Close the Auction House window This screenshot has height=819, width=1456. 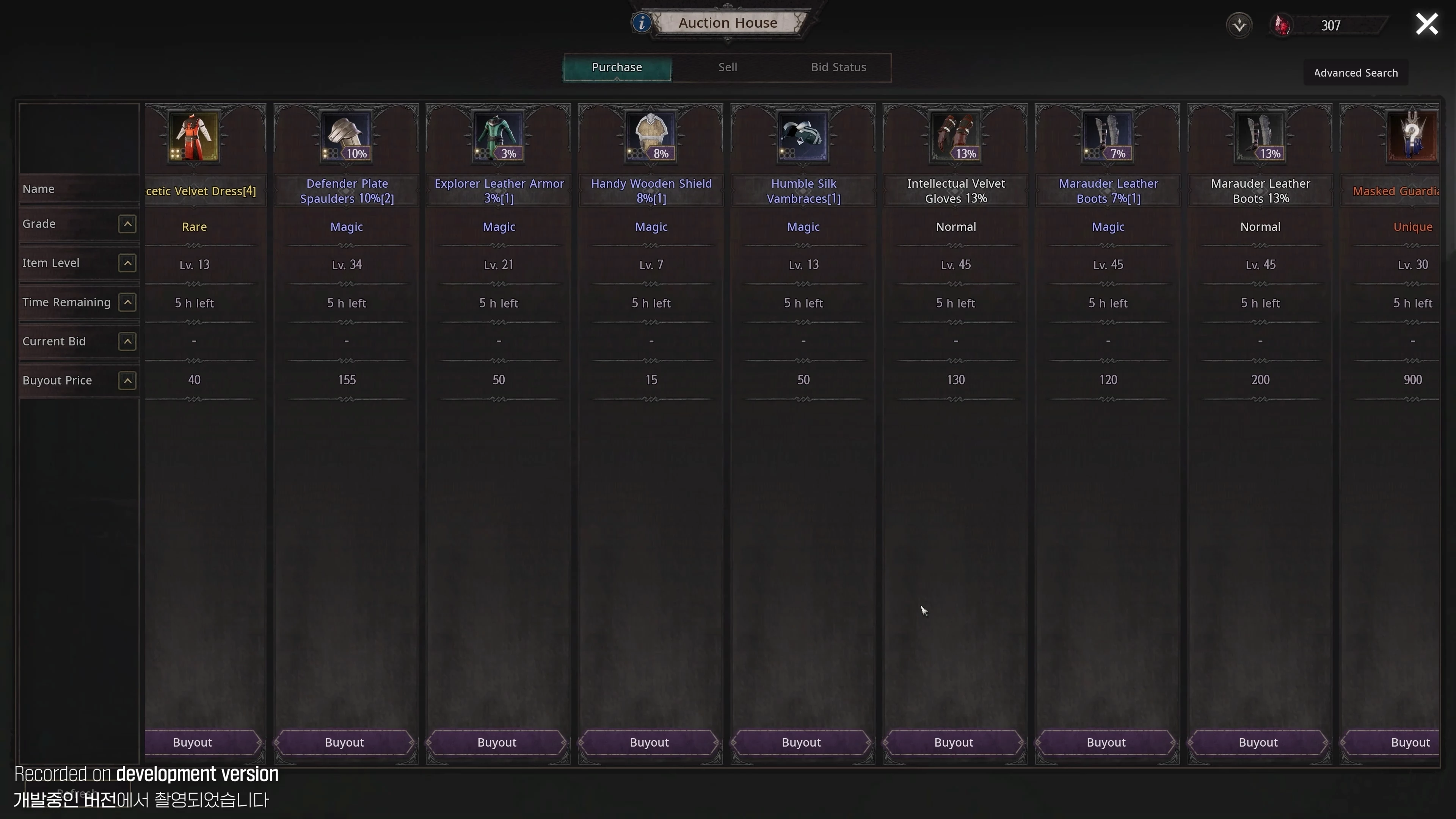[x=1426, y=24]
